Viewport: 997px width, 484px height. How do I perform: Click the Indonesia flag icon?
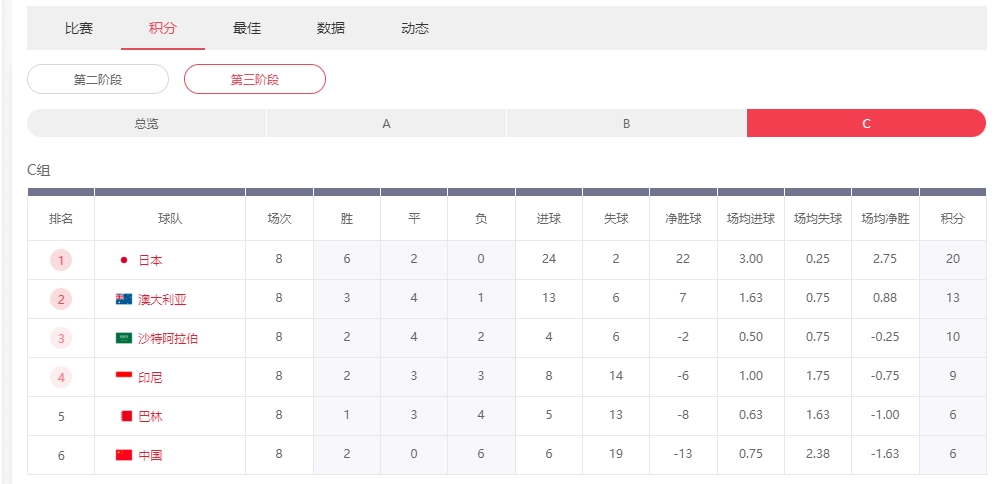(x=124, y=377)
